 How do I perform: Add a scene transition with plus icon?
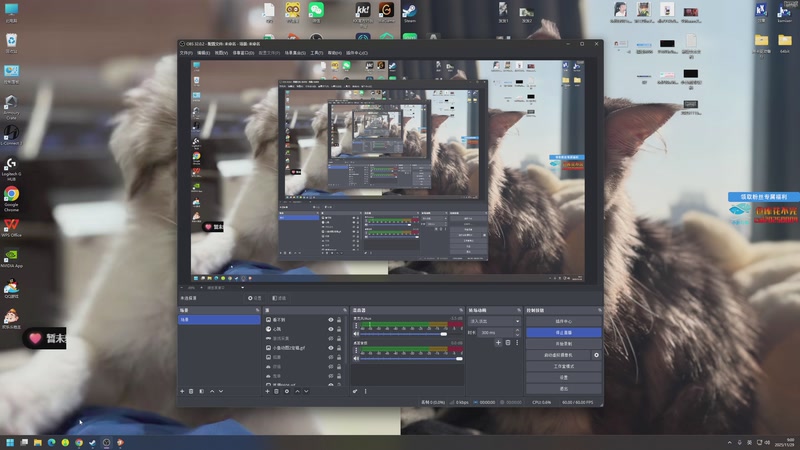tap(498, 343)
